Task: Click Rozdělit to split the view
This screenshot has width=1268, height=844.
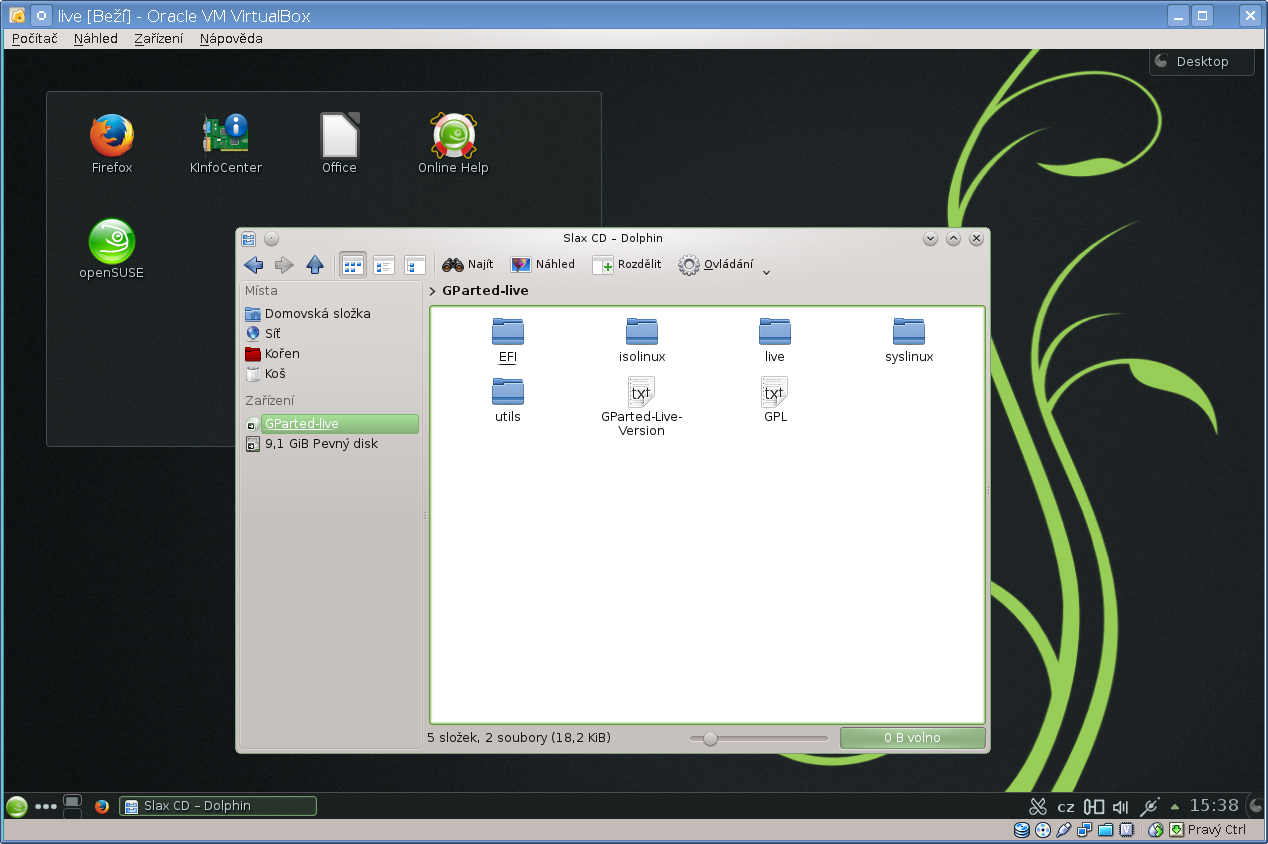Action: 627,265
